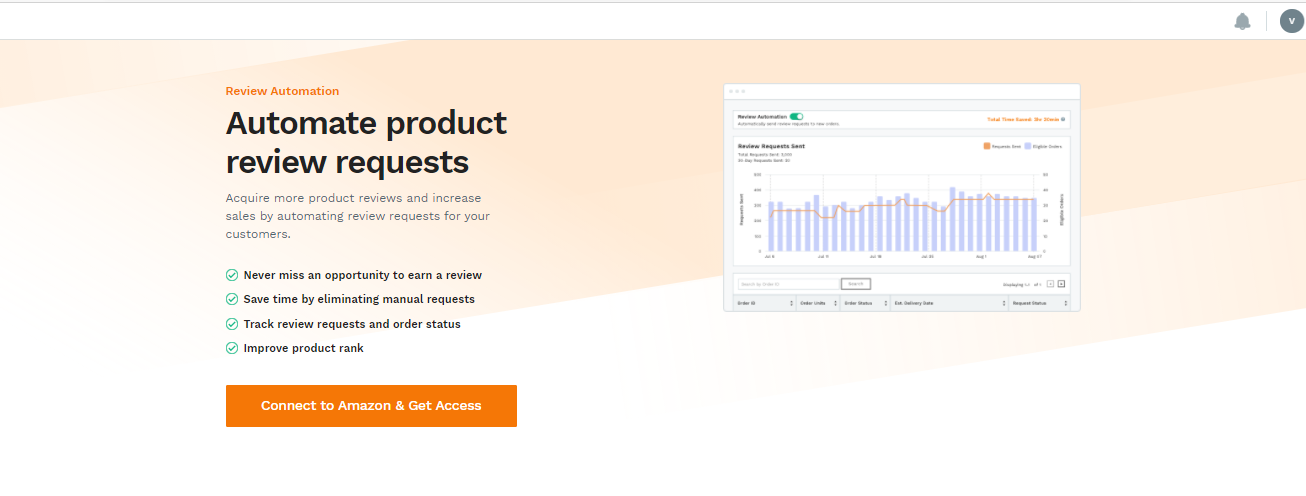Click text Track review requests and order status
The image size is (1306, 496).
352,324
